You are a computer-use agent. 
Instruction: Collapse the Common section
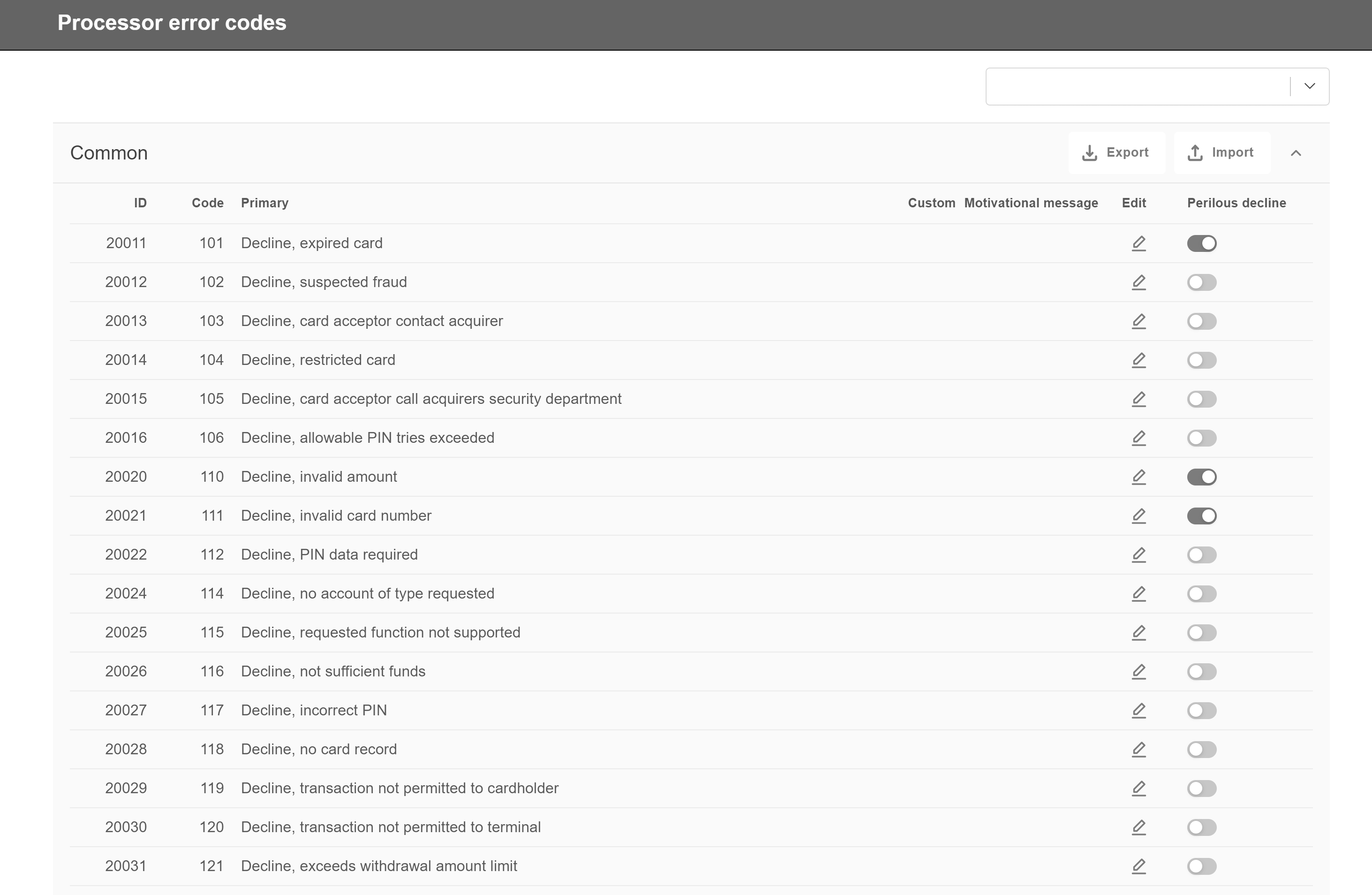(1296, 153)
